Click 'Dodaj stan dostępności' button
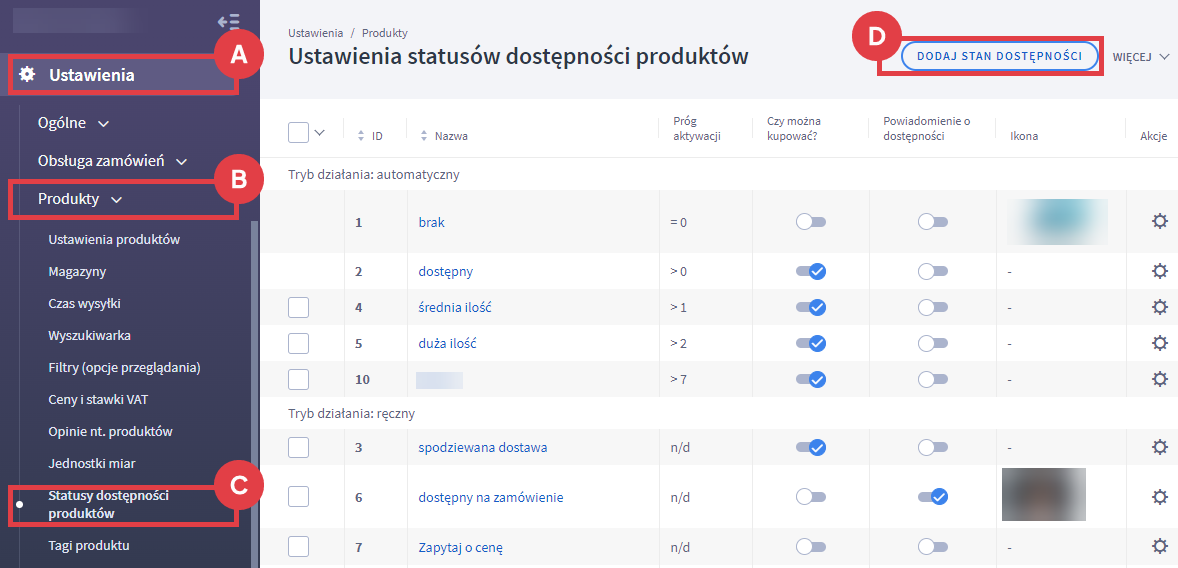 click(x=999, y=56)
